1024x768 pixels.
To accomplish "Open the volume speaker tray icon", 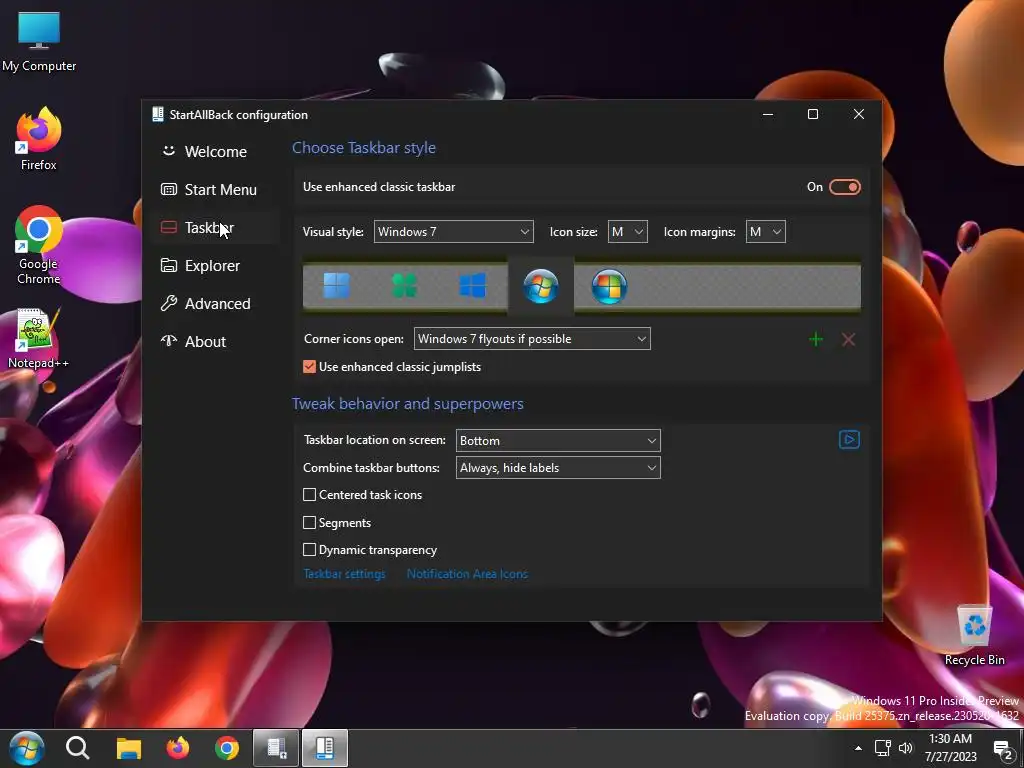I will tap(905, 748).
